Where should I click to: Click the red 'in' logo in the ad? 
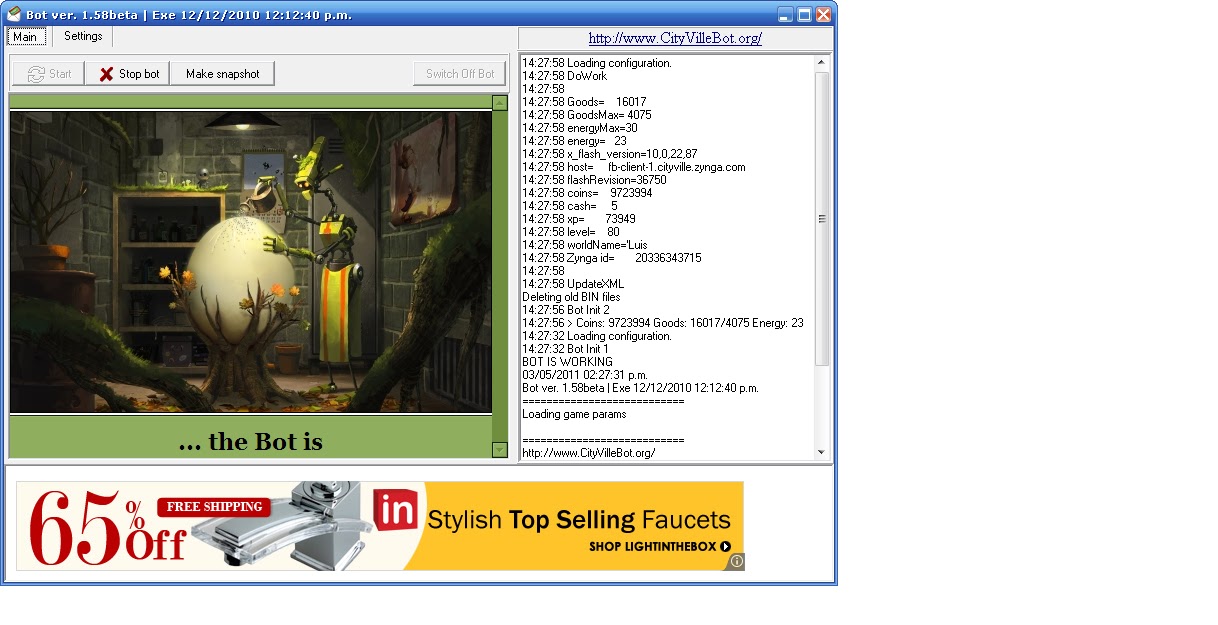pos(395,510)
